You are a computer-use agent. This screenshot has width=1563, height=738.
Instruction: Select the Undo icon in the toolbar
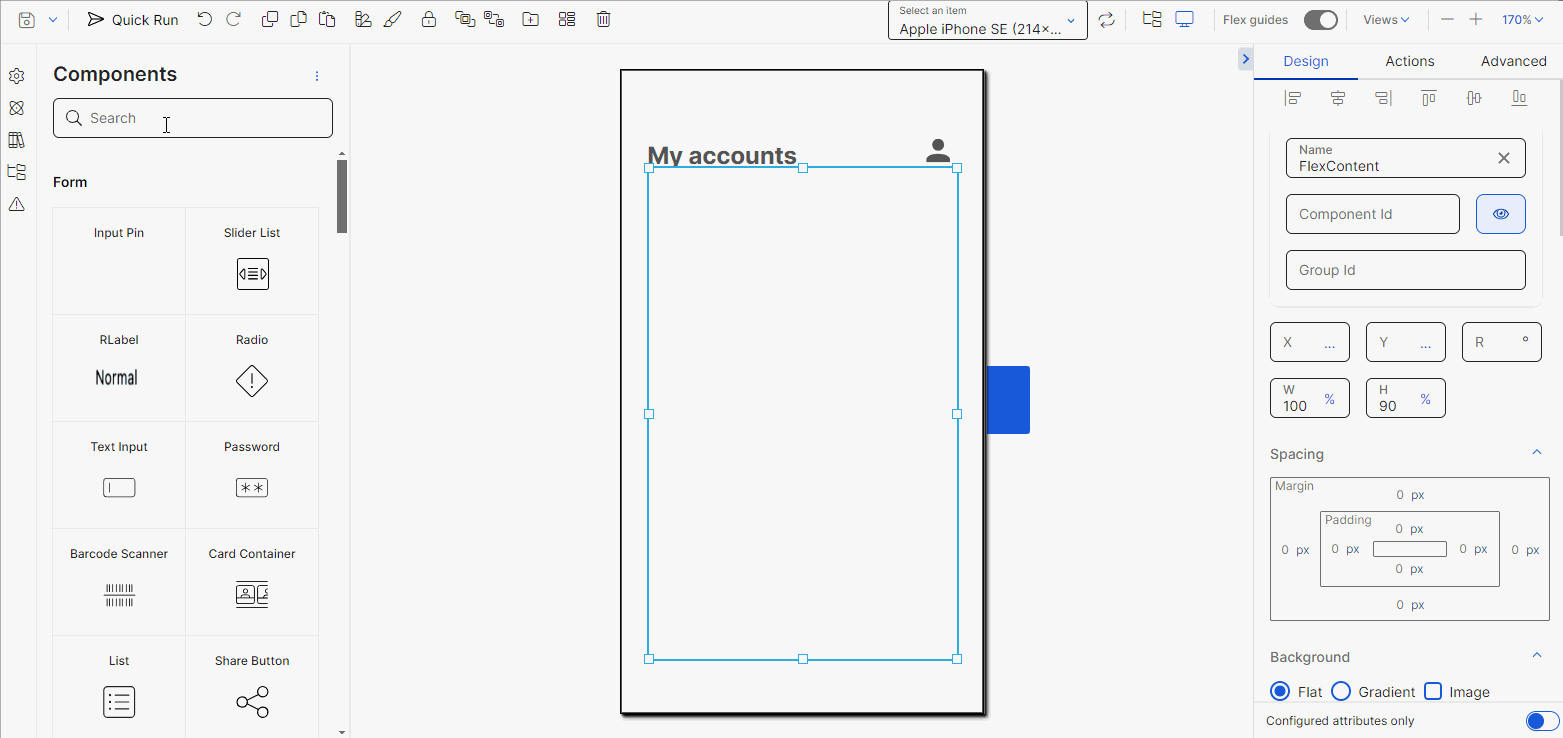point(205,18)
